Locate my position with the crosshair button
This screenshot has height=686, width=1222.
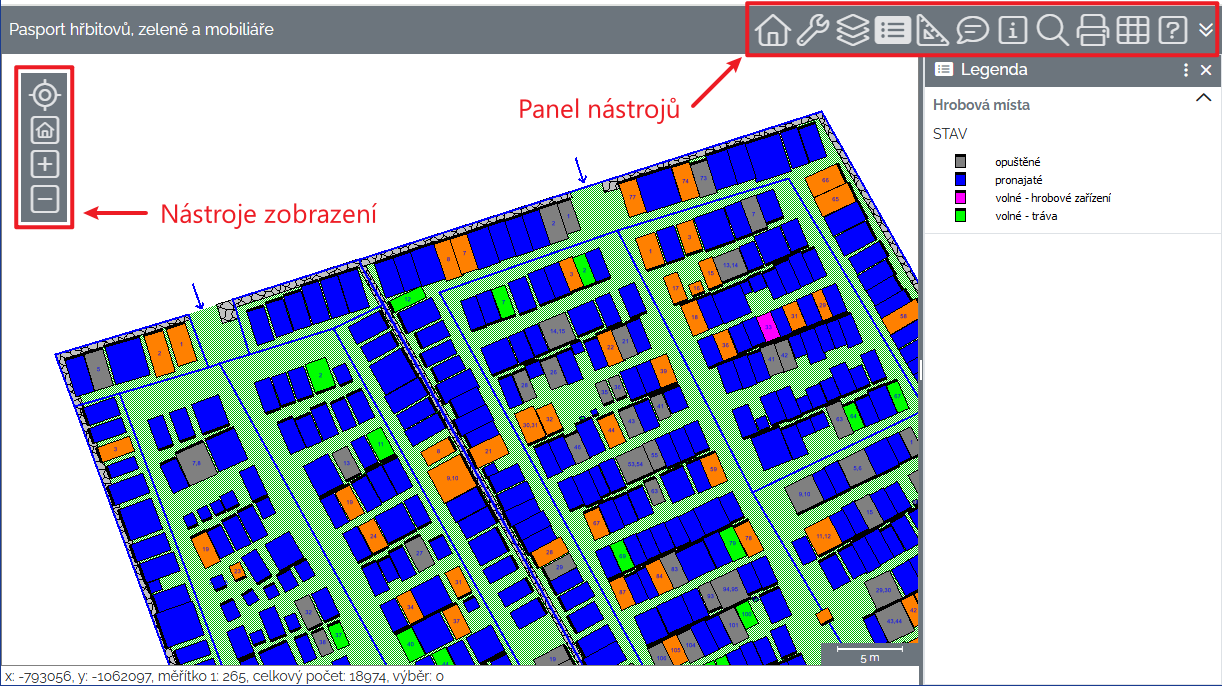[x=45, y=95]
